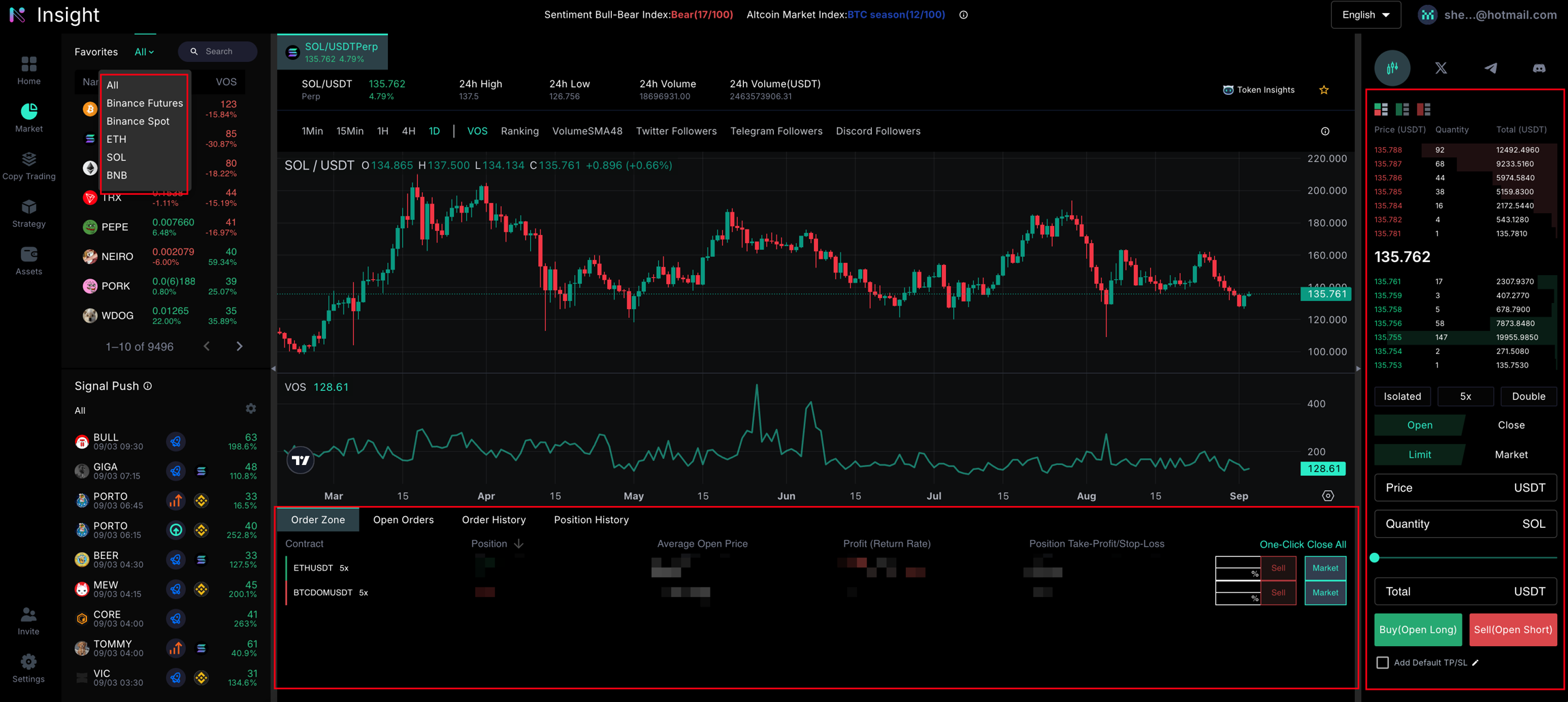The width and height of the screenshot is (1568, 702).
Task: Click the Price USDT input field
Action: (1465, 488)
